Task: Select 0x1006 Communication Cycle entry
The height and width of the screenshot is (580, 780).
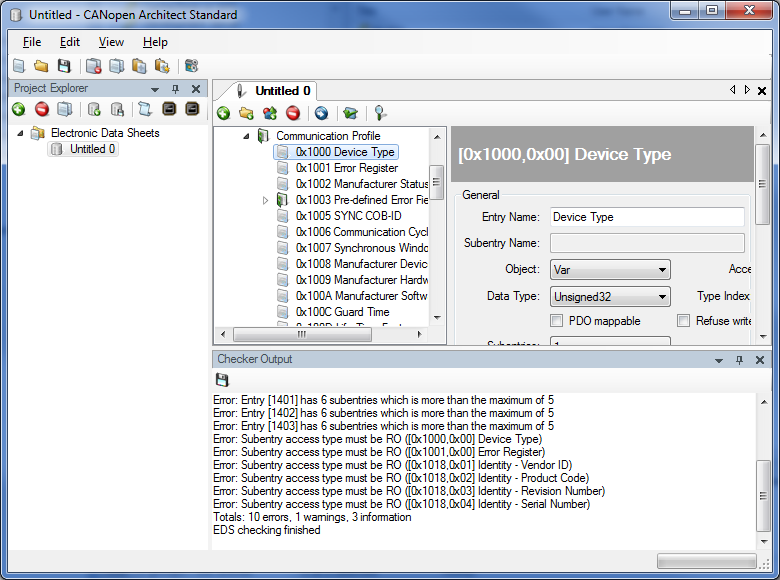Action: click(x=362, y=232)
